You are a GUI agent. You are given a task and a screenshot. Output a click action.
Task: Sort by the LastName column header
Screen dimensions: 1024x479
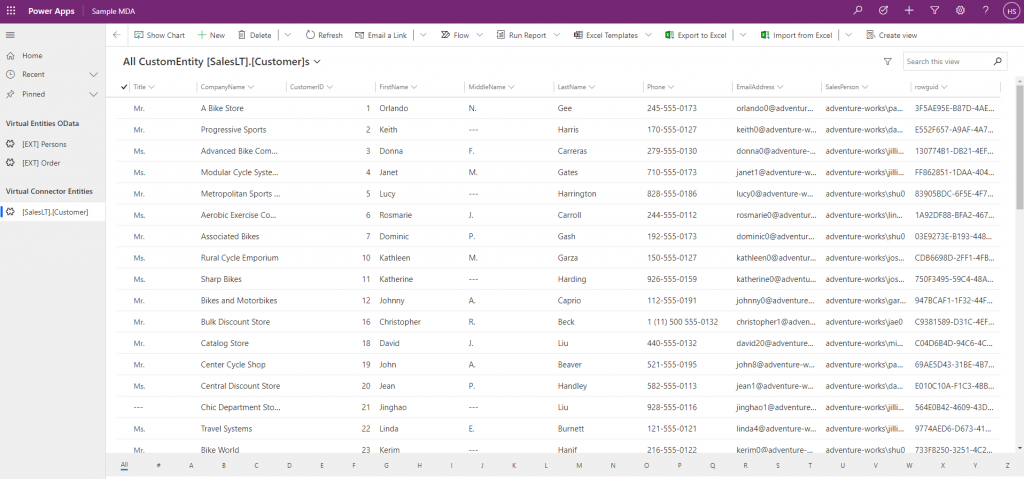coord(571,86)
